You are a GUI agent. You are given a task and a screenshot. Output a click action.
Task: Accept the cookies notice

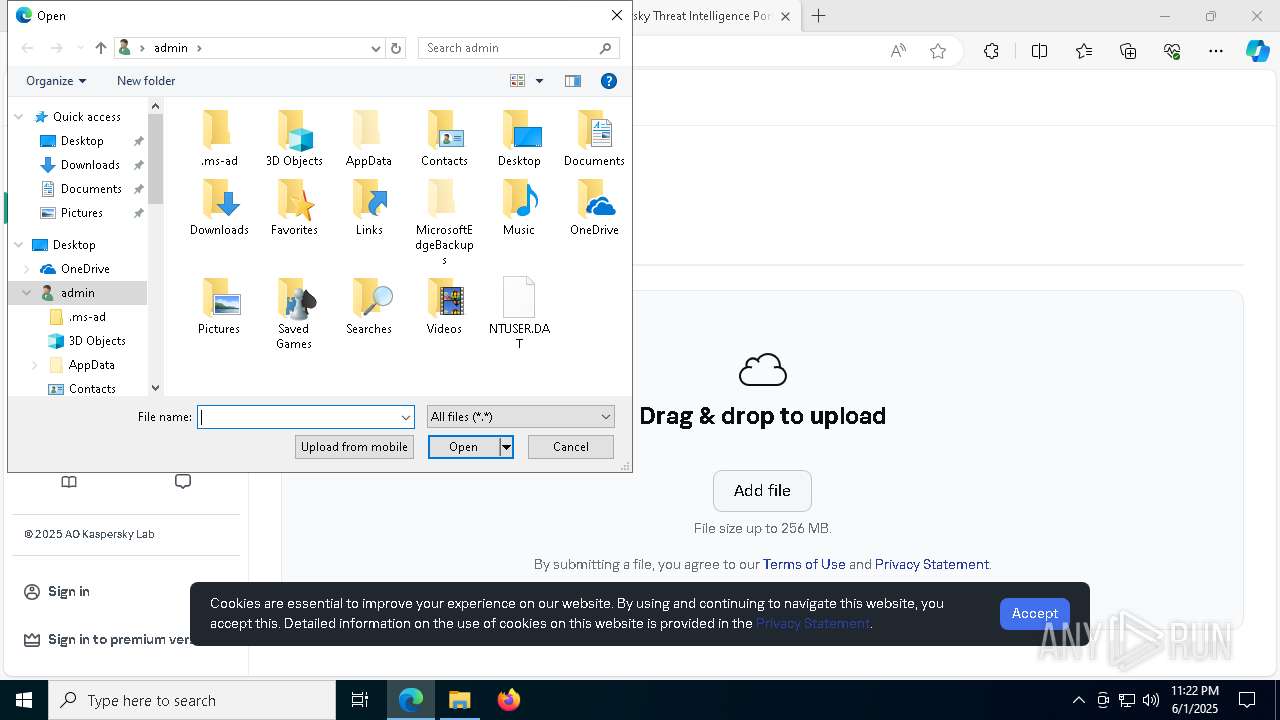click(1034, 614)
